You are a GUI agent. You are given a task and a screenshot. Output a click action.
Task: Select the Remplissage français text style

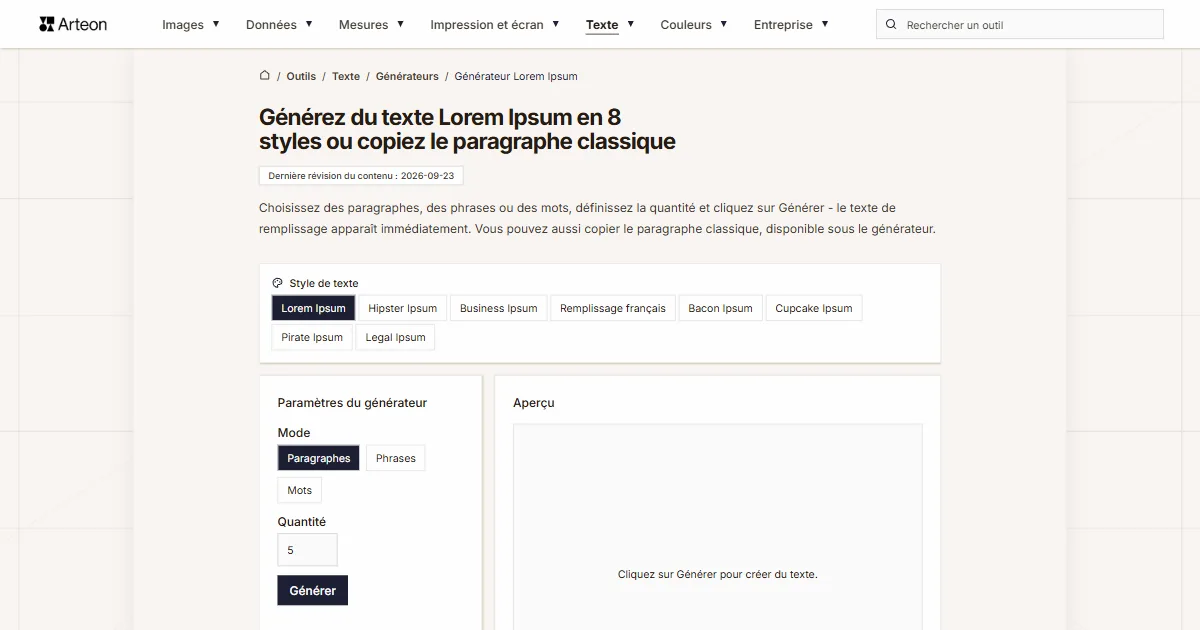pos(613,308)
